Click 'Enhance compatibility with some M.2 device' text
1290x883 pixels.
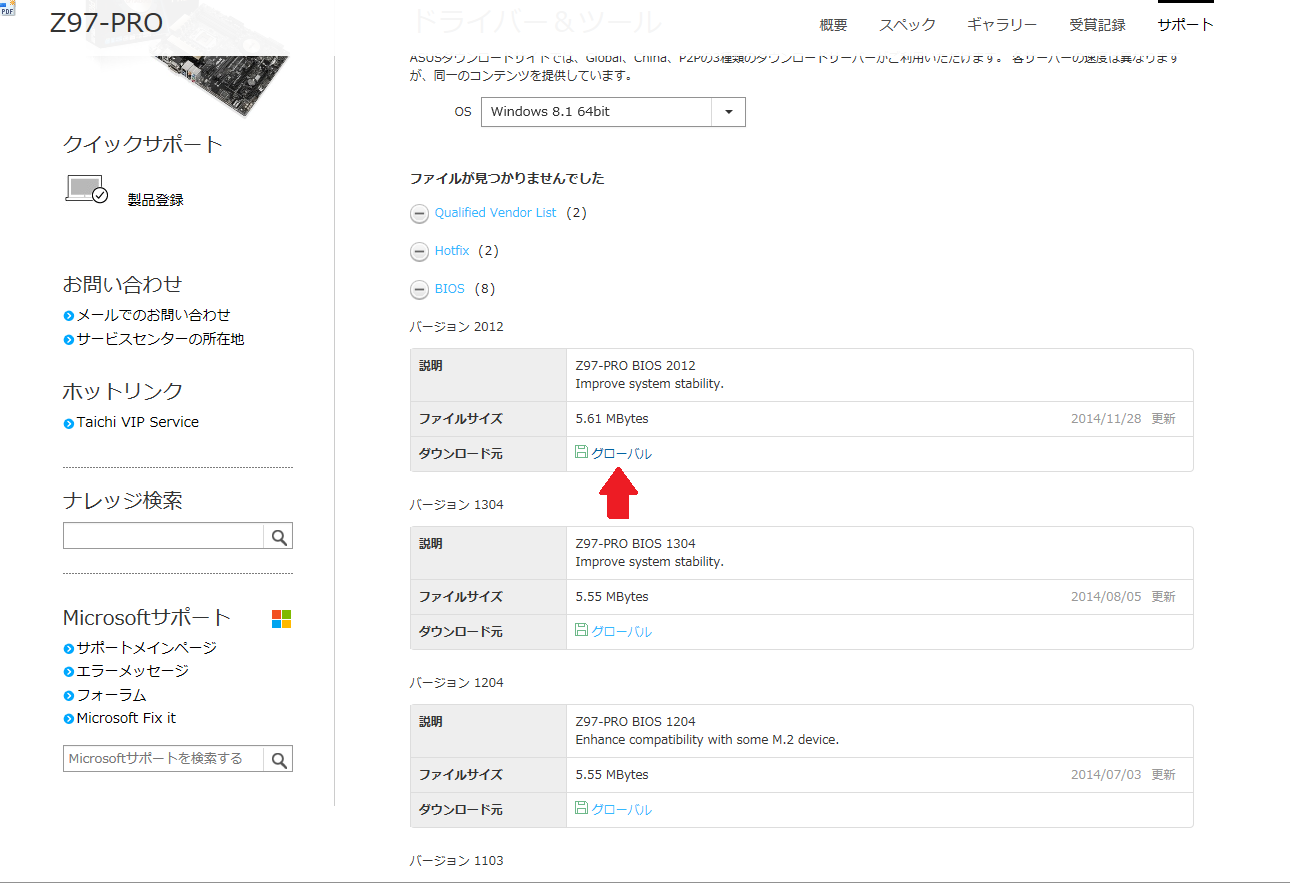click(707, 740)
